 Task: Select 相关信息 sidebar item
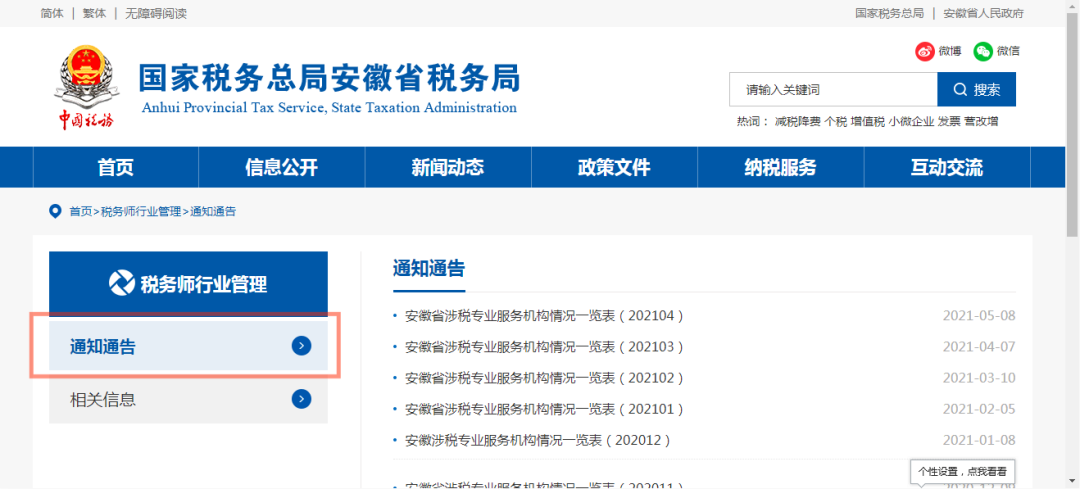tap(188, 399)
